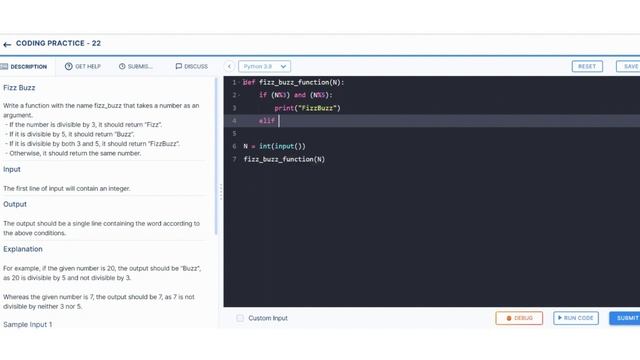The width and height of the screenshot is (640, 360).
Task: Click text 'The first line of input will contain an integer.'
Action: pyautogui.click(x=67, y=189)
